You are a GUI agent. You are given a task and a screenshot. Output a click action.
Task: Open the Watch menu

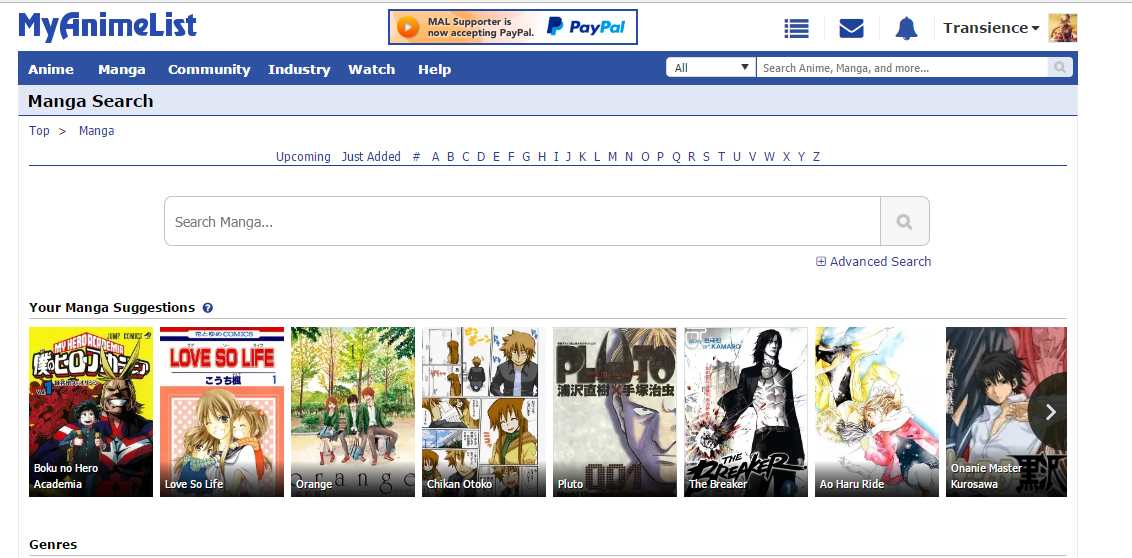pyautogui.click(x=371, y=69)
